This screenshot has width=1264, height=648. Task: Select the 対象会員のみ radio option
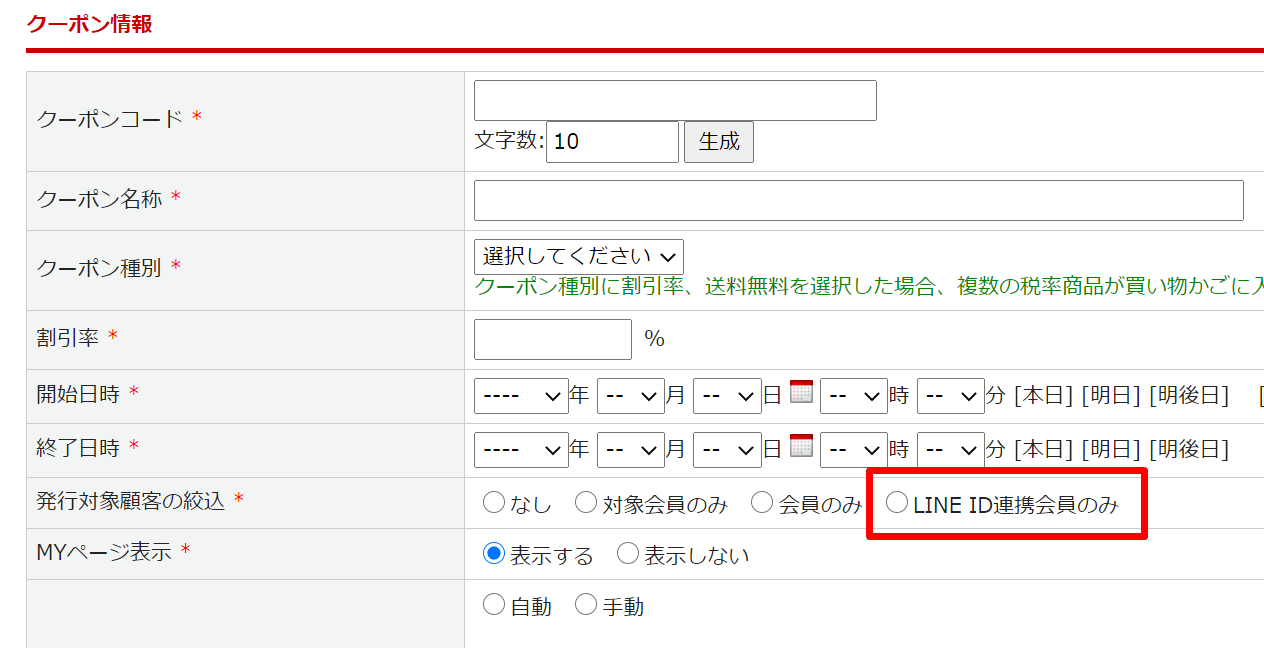586,503
